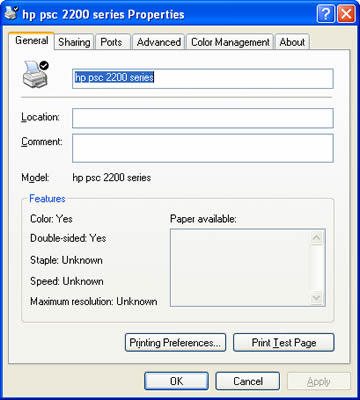
Task: Click the title bar printer icon
Action: coord(11,14)
